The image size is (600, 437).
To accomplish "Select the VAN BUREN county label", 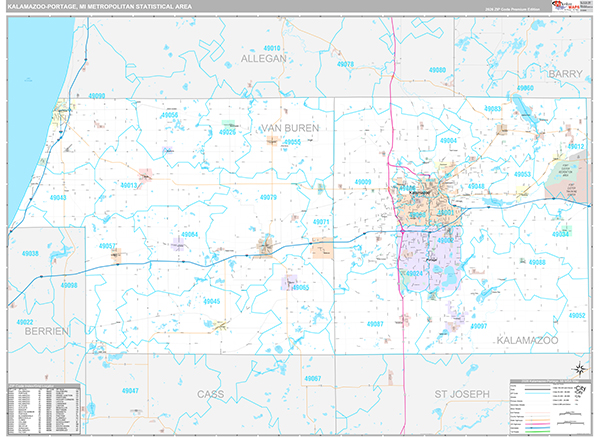I will coord(287,129).
